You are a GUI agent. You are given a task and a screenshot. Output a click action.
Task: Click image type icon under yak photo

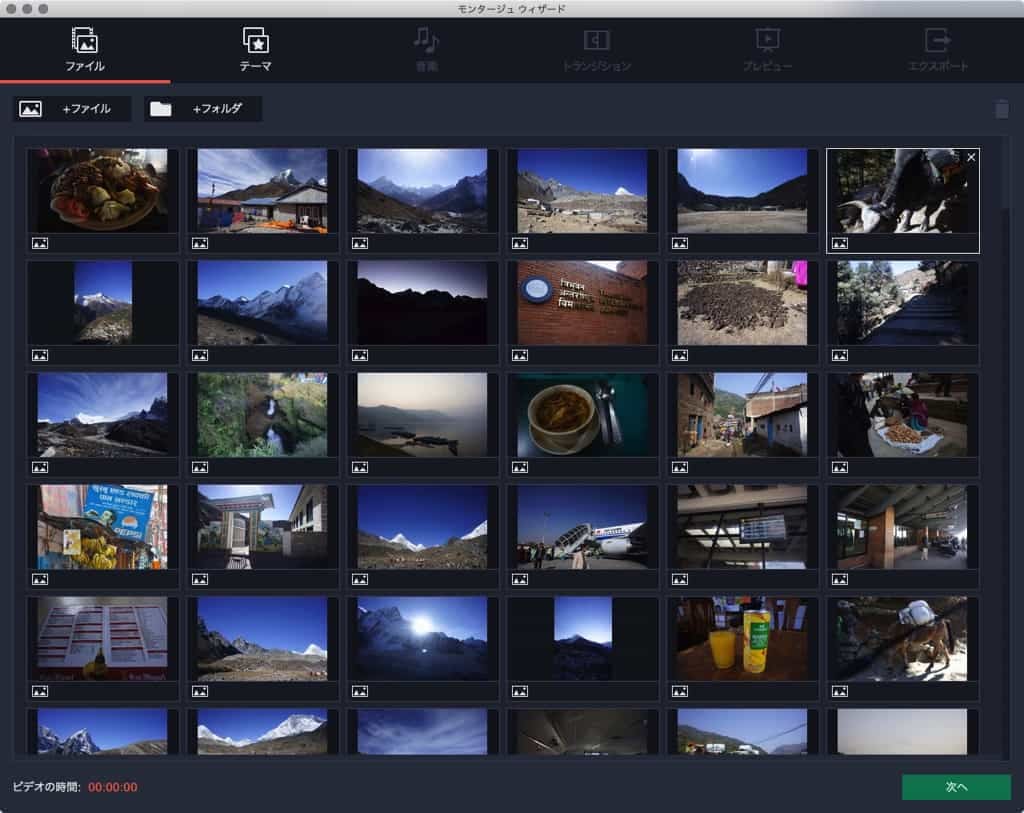coord(840,244)
